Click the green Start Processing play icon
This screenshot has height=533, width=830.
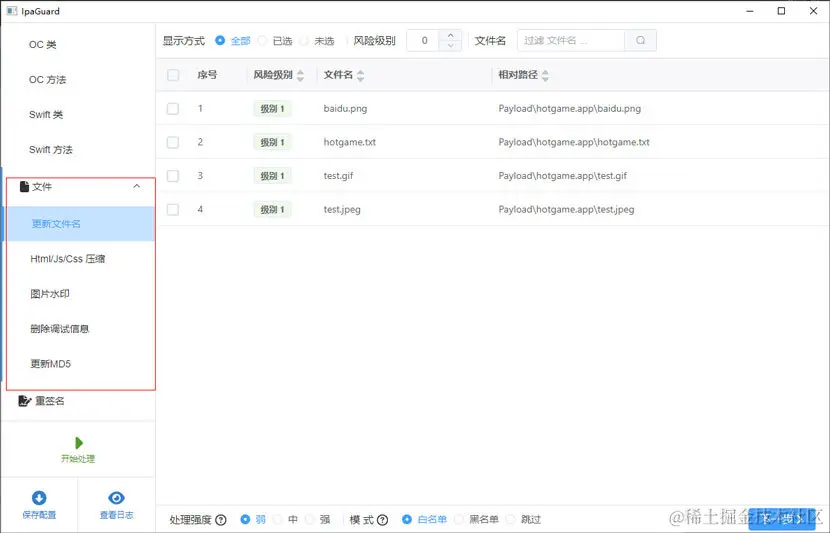point(79,442)
